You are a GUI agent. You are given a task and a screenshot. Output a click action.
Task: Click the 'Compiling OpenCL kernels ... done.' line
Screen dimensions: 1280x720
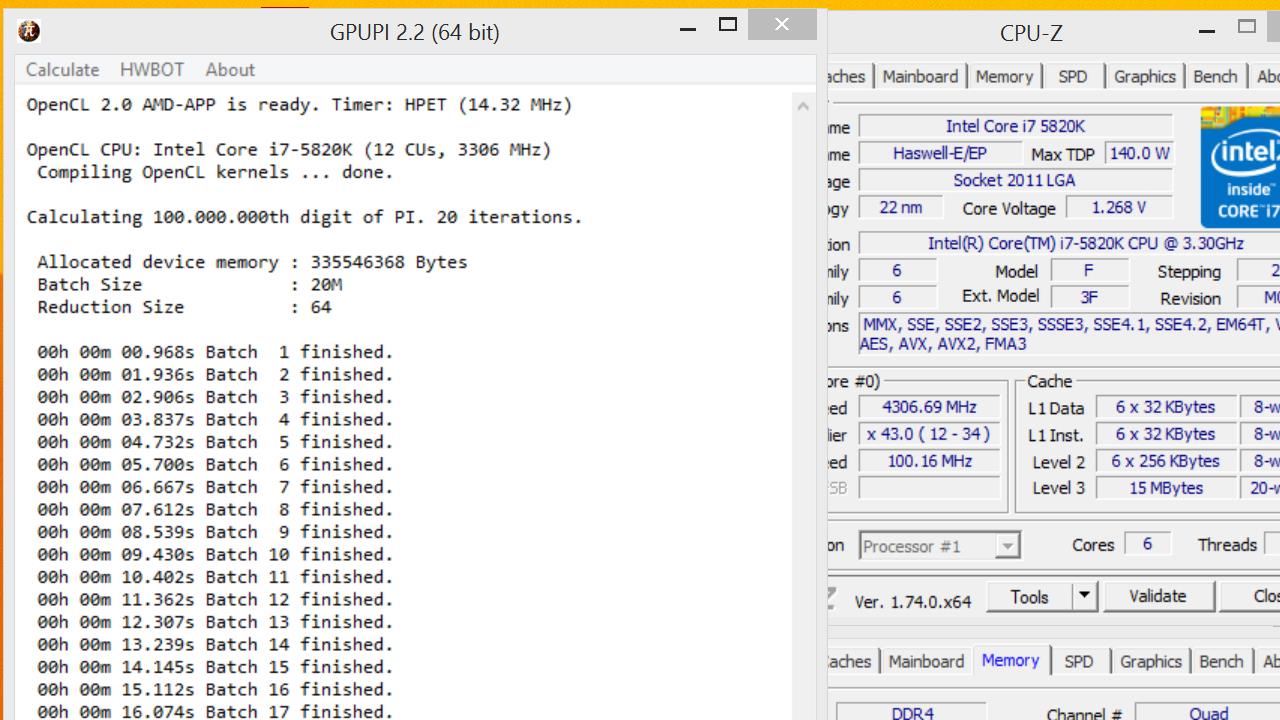coord(215,172)
